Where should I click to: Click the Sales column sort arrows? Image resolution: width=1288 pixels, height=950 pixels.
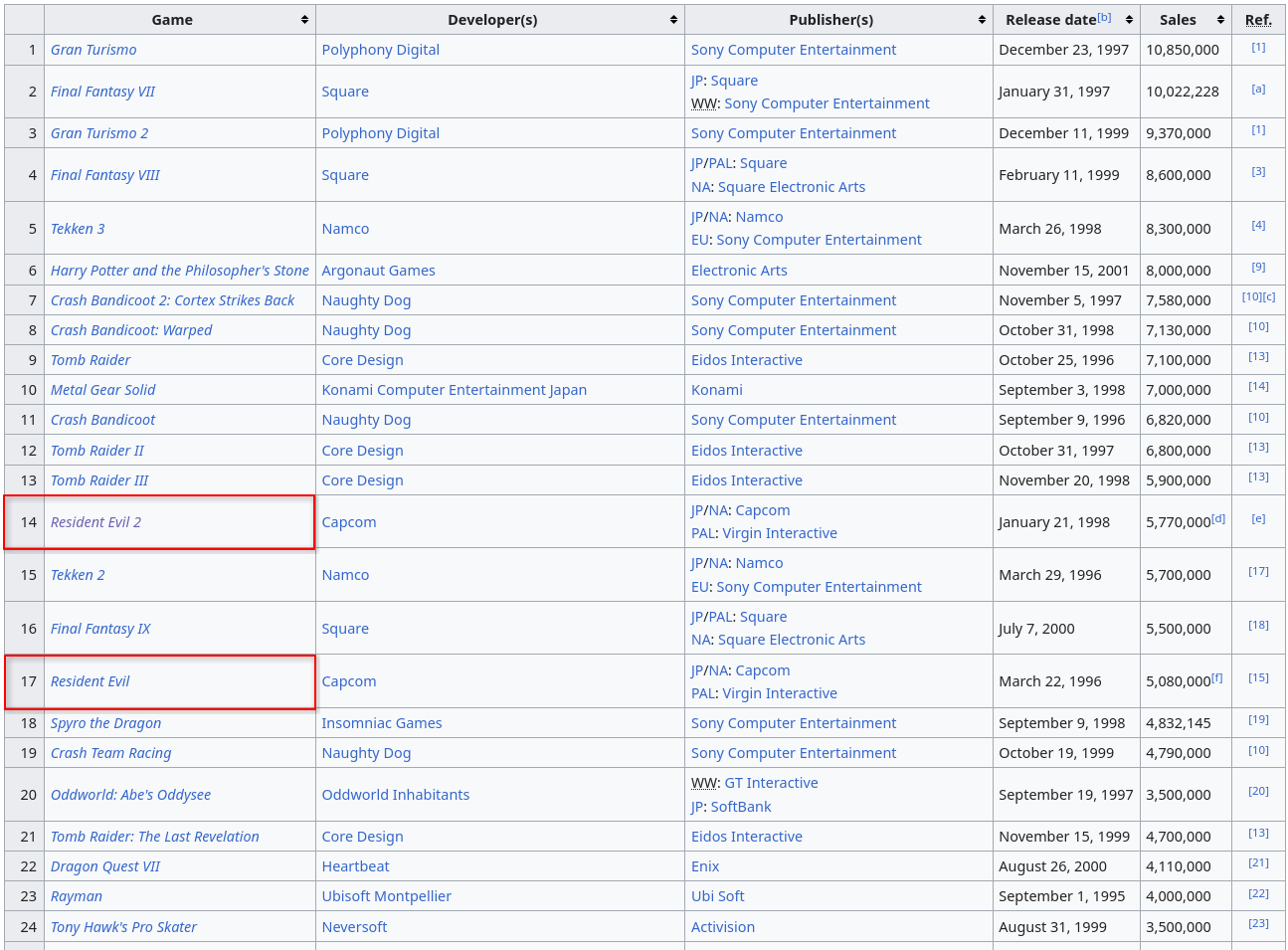pos(1220,20)
